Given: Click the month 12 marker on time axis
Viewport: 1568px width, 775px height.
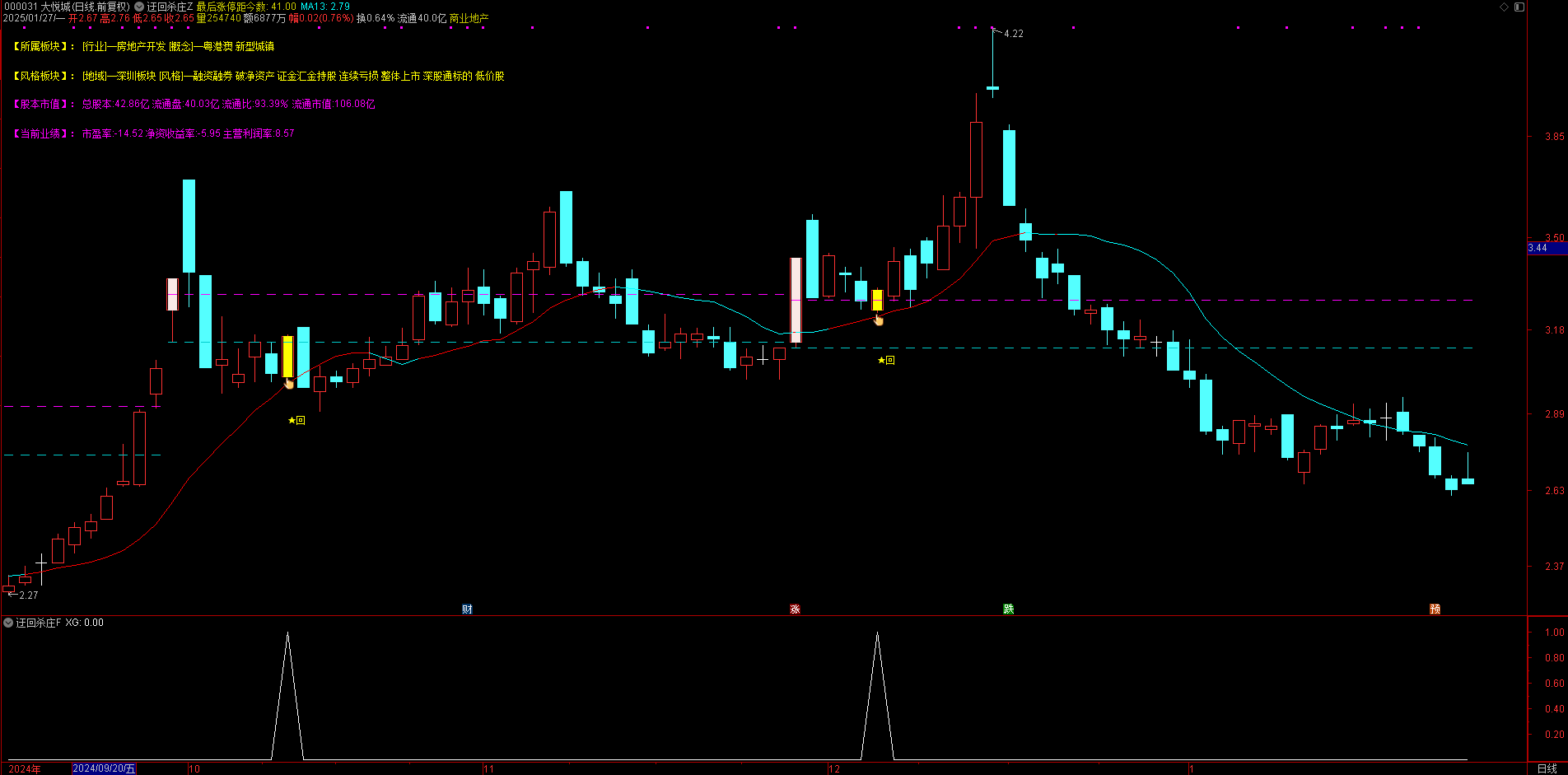Looking at the screenshot, I should (834, 769).
